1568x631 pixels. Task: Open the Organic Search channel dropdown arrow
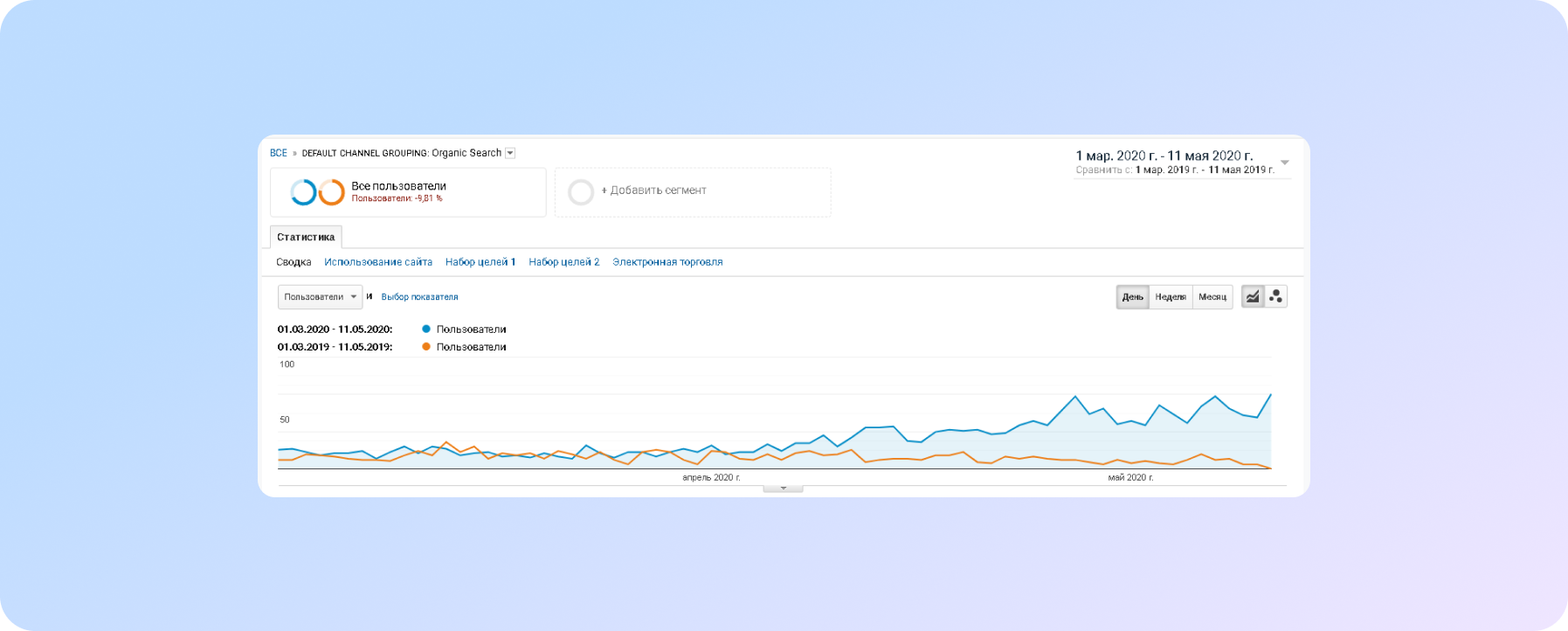pyautogui.click(x=510, y=153)
